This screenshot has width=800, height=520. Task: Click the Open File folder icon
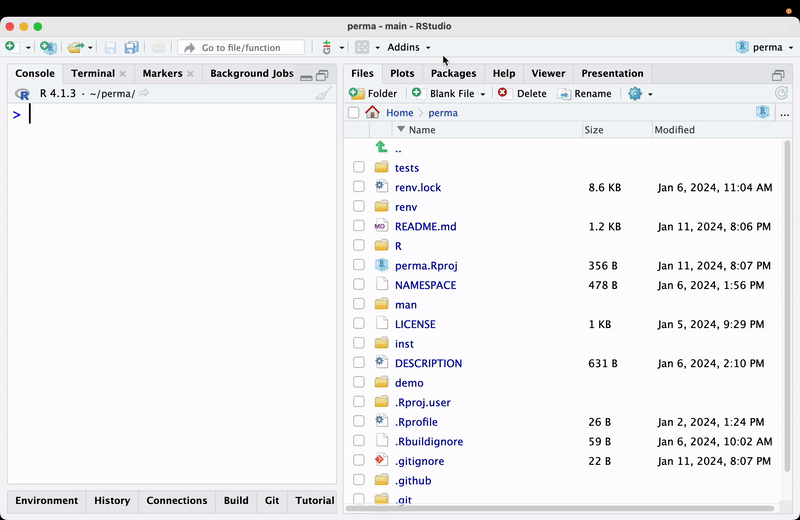76,47
